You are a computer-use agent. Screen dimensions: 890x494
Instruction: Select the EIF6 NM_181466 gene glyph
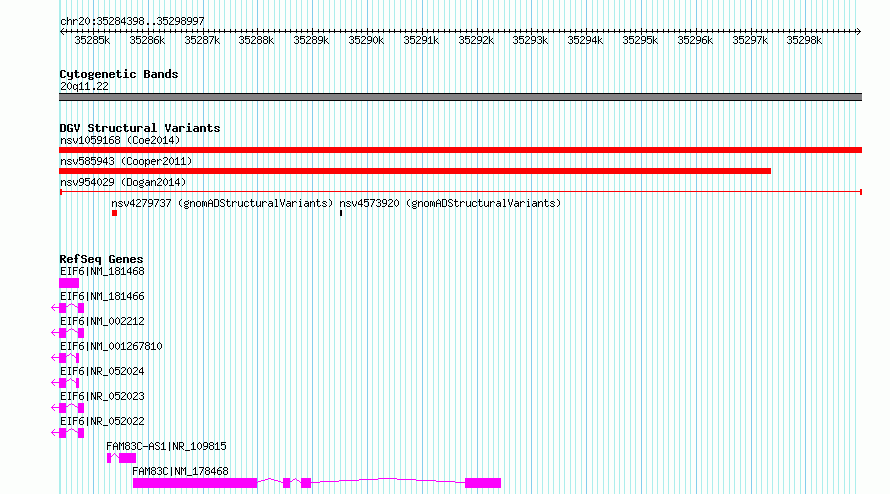68,308
